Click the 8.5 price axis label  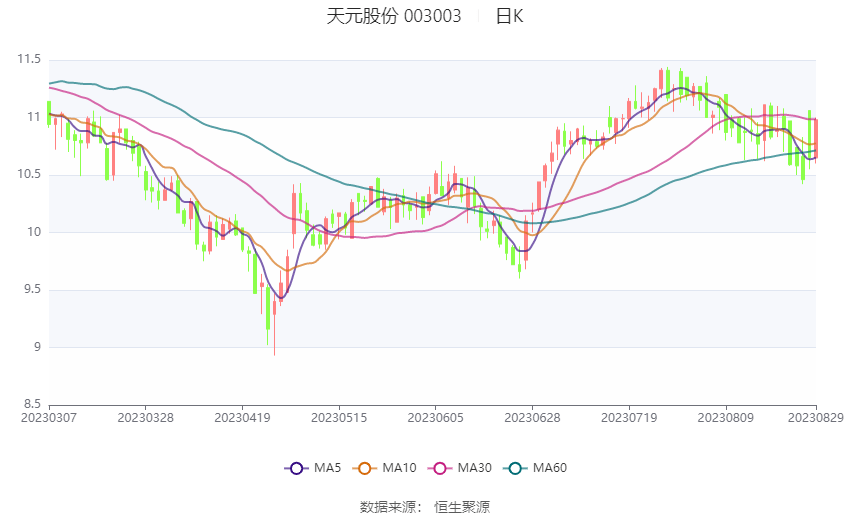pos(31,405)
